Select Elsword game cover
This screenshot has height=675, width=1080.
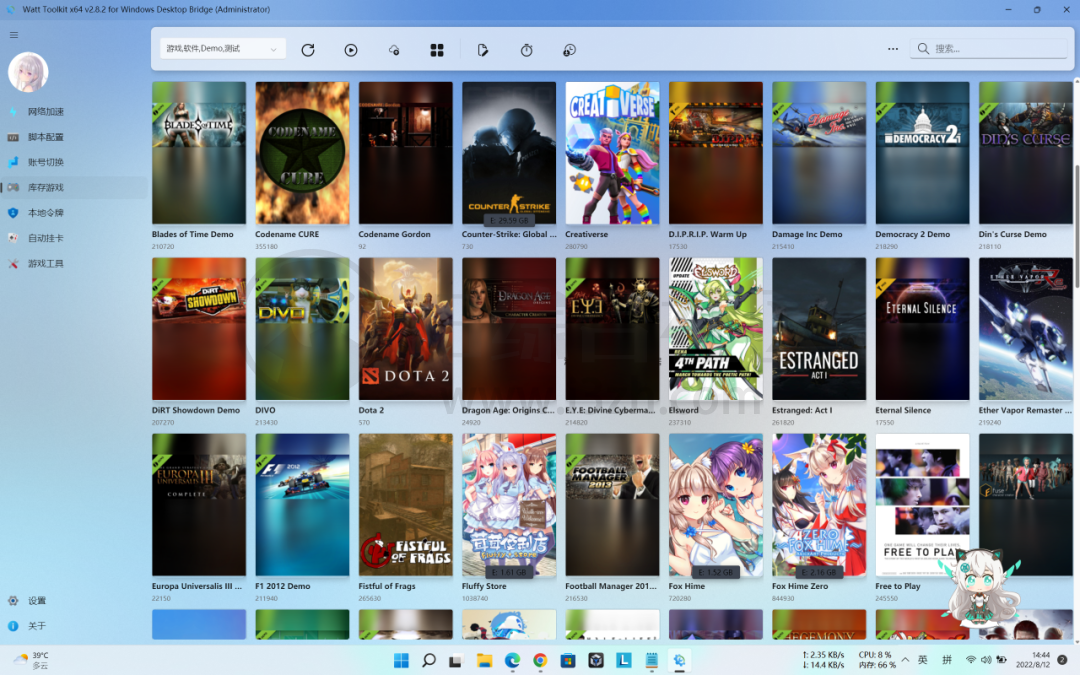[x=716, y=329]
